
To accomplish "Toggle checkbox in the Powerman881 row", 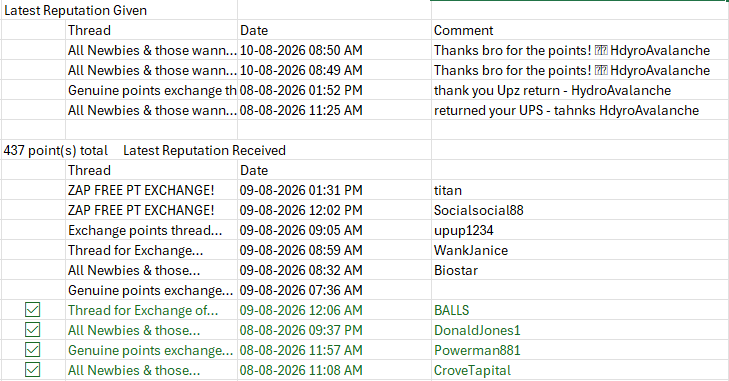I will tap(33, 350).
